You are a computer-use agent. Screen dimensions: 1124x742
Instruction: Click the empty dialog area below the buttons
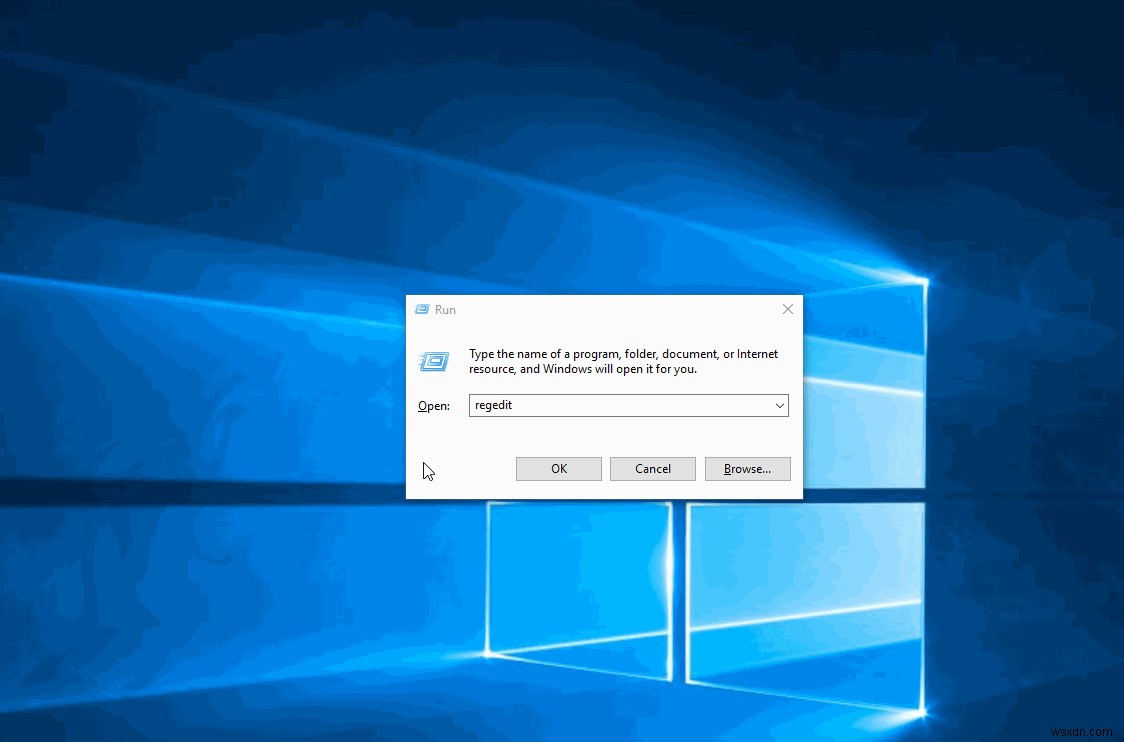point(600,488)
